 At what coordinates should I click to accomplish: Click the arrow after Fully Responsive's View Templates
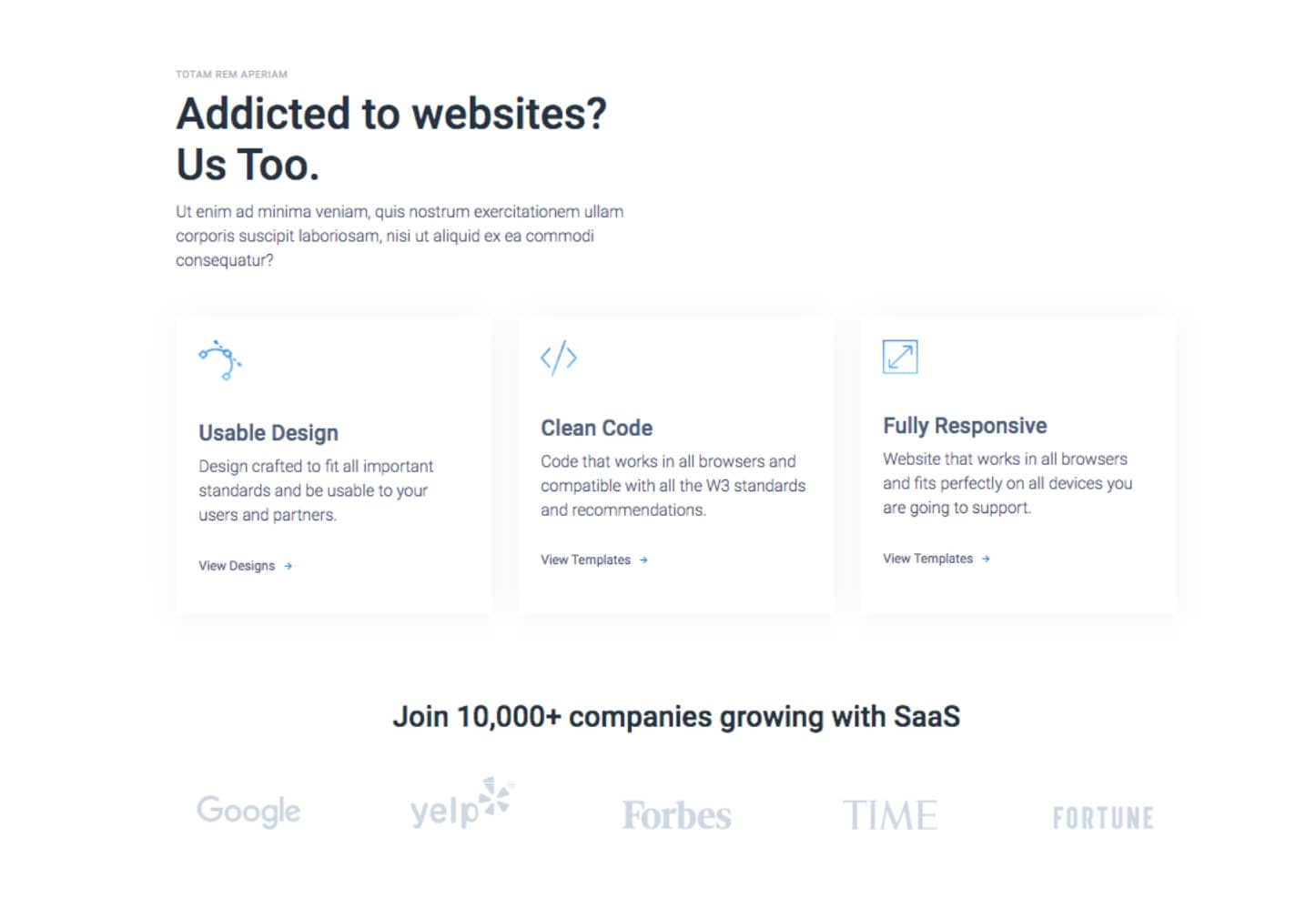pos(986,559)
